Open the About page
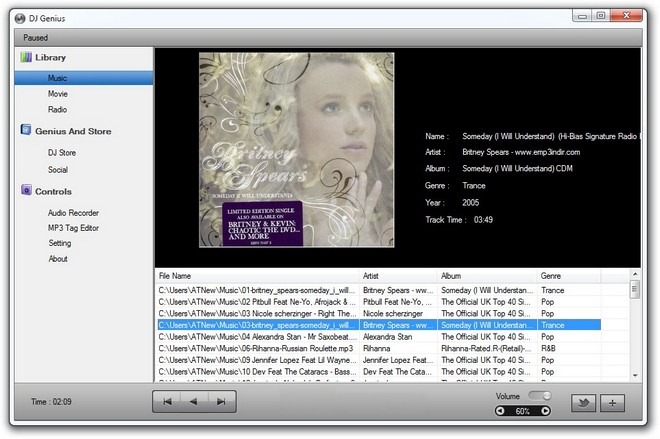Viewport: 660px width, 439px height. pyautogui.click(x=58, y=259)
